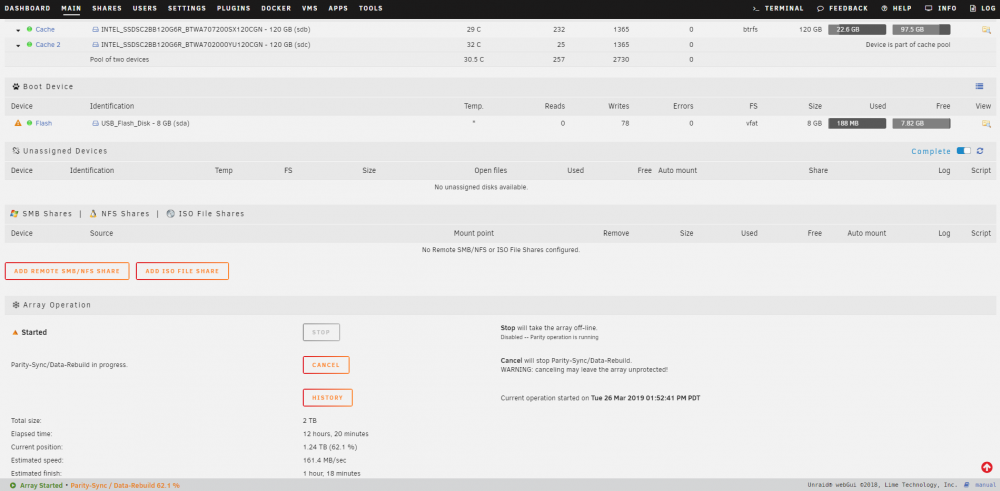Open the Plugins page
This screenshot has width=1000, height=491.
[x=233, y=8]
